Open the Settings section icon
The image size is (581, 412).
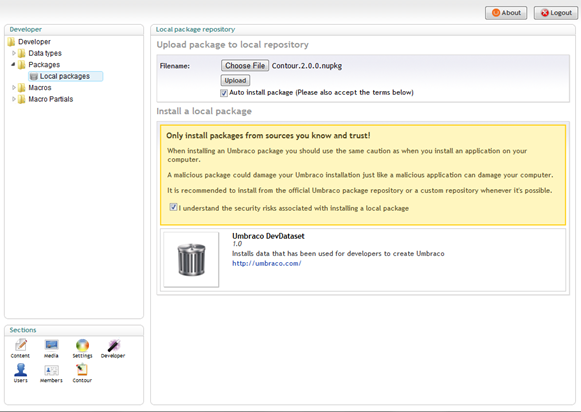point(82,345)
